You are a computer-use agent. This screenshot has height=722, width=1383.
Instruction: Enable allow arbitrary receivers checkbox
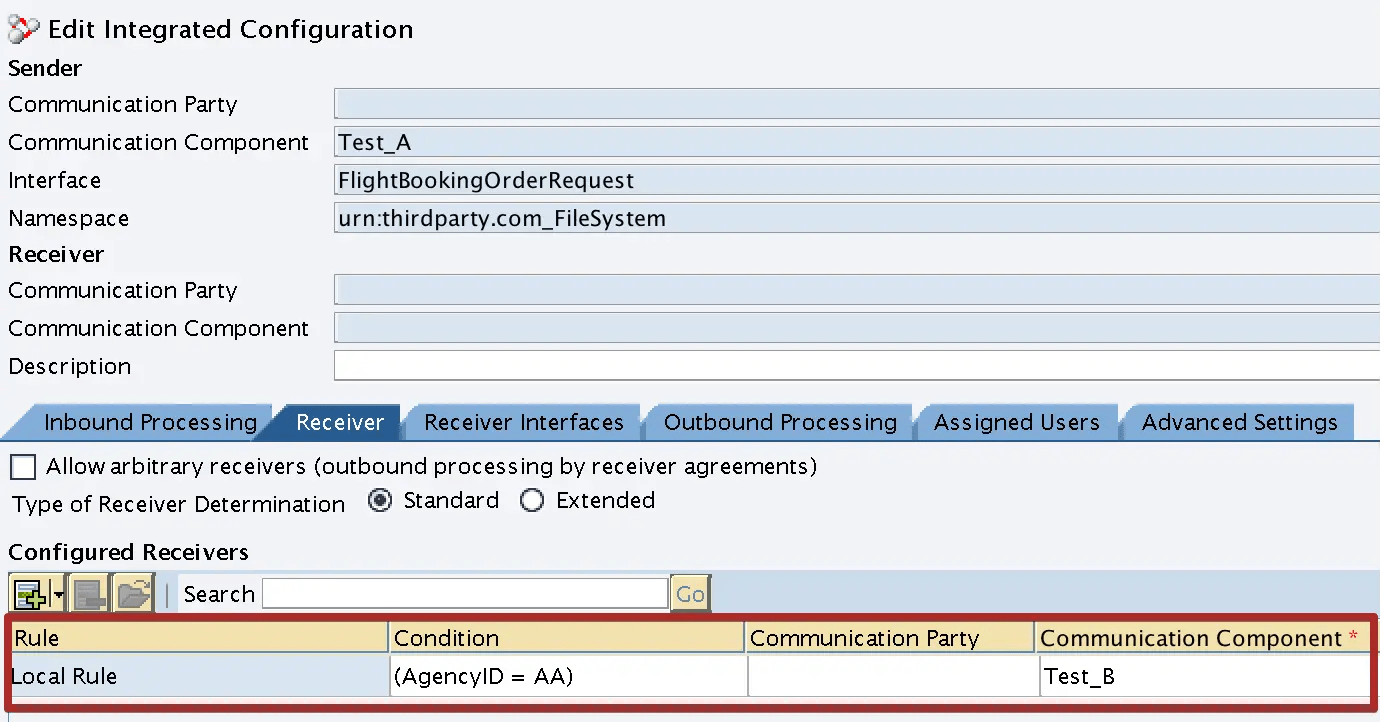22,466
